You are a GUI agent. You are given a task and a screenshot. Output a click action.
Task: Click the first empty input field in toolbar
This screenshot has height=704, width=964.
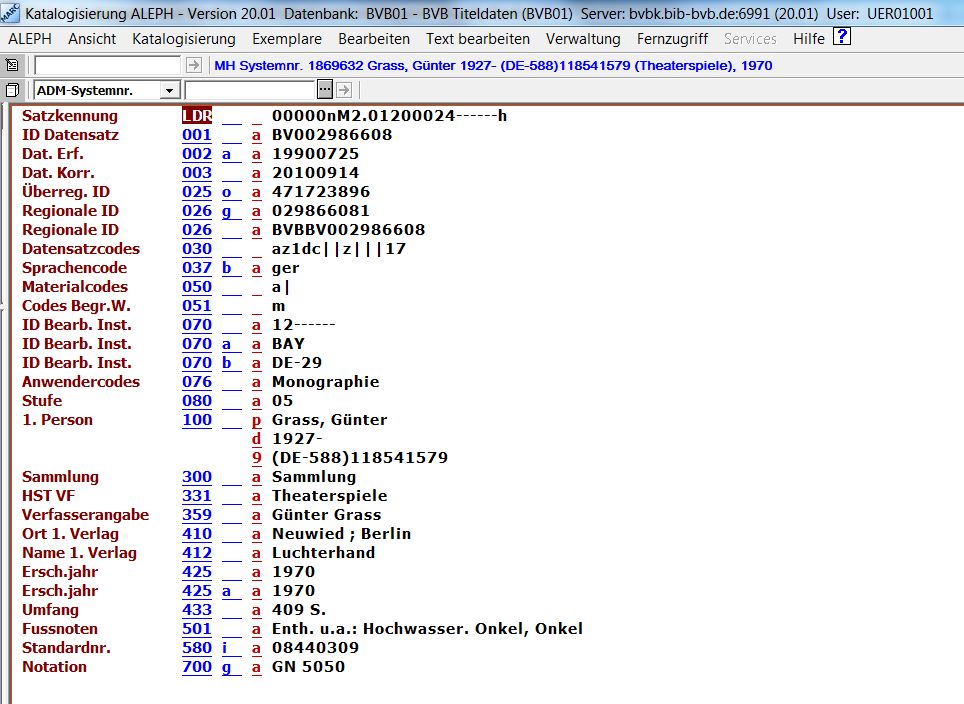(x=108, y=65)
